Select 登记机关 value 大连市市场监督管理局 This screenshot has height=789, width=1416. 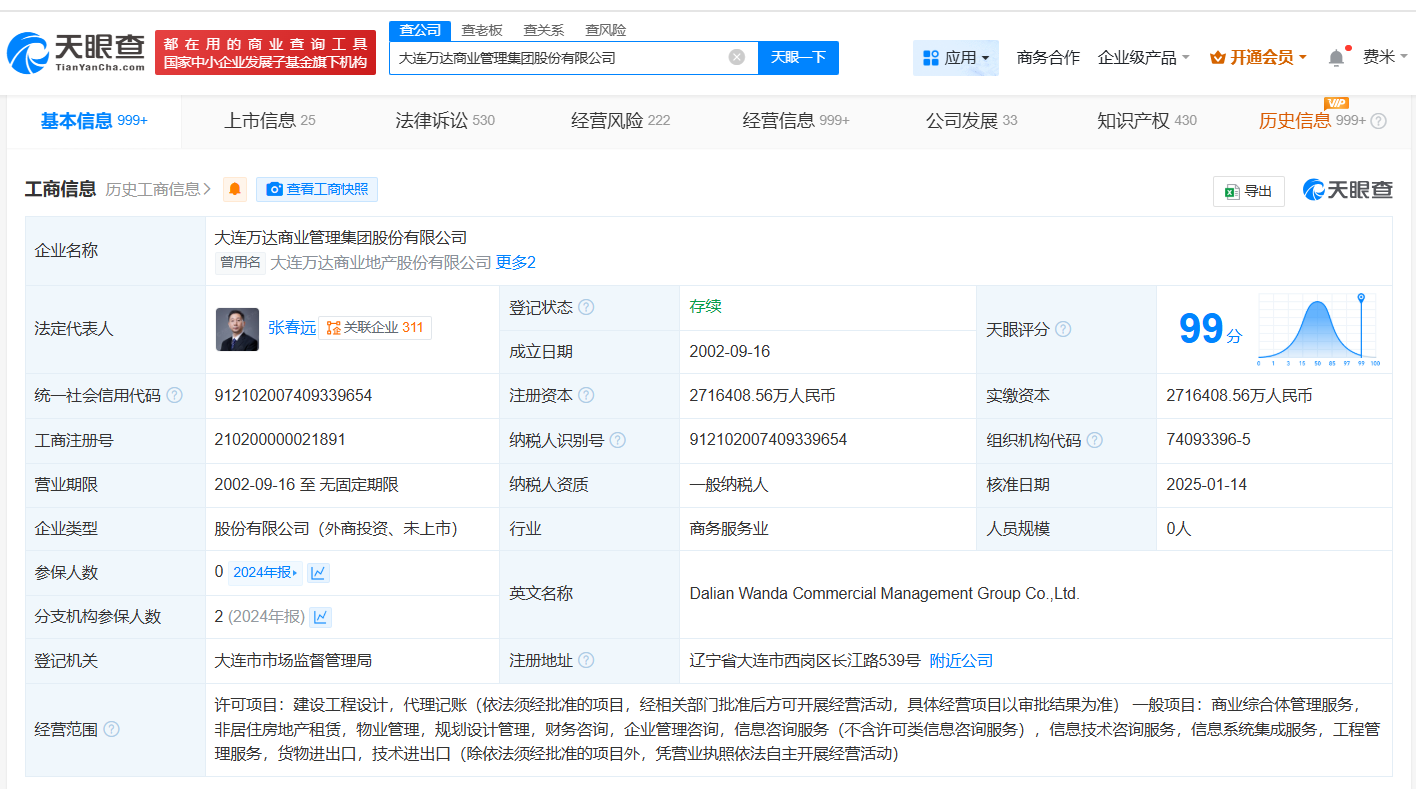294,660
